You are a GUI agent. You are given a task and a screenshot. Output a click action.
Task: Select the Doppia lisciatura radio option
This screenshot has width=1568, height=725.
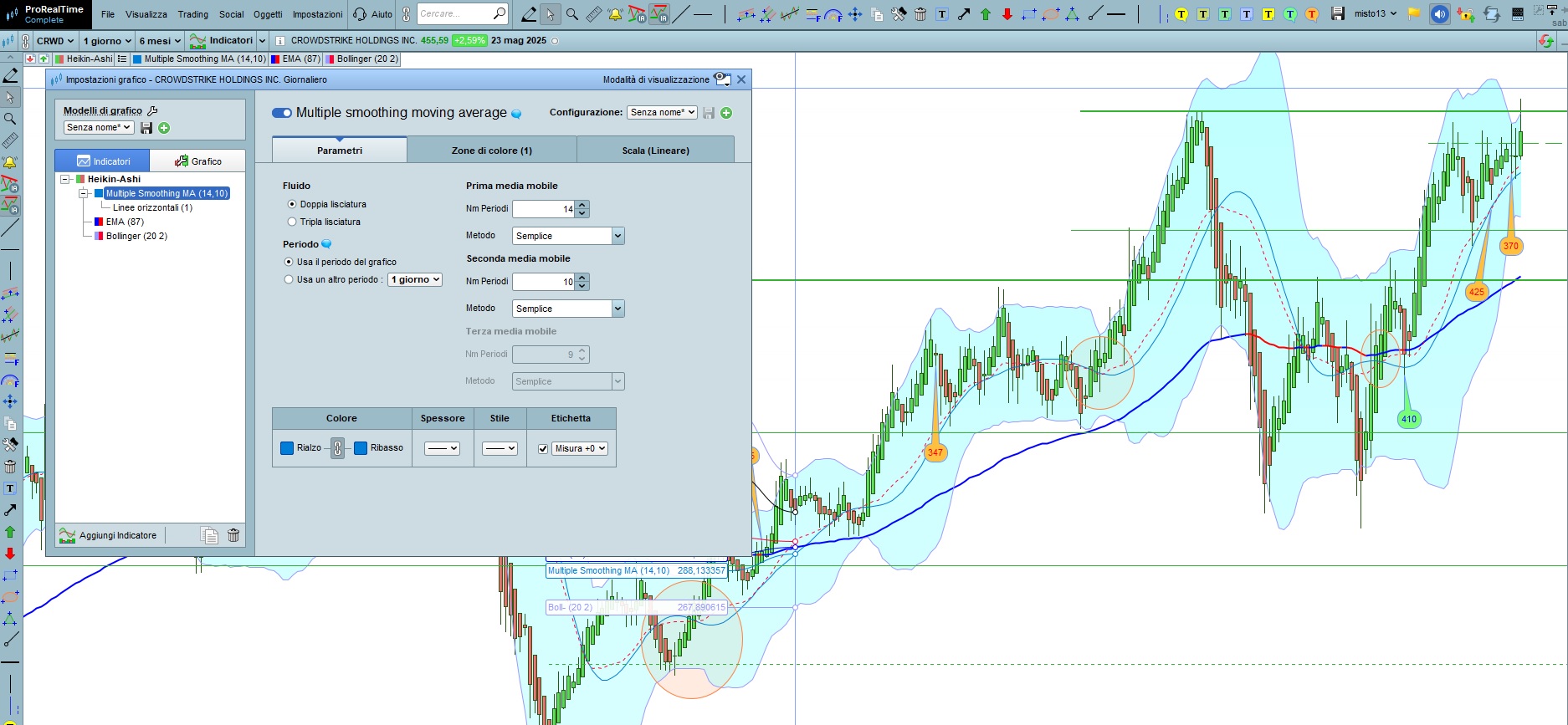click(292, 204)
